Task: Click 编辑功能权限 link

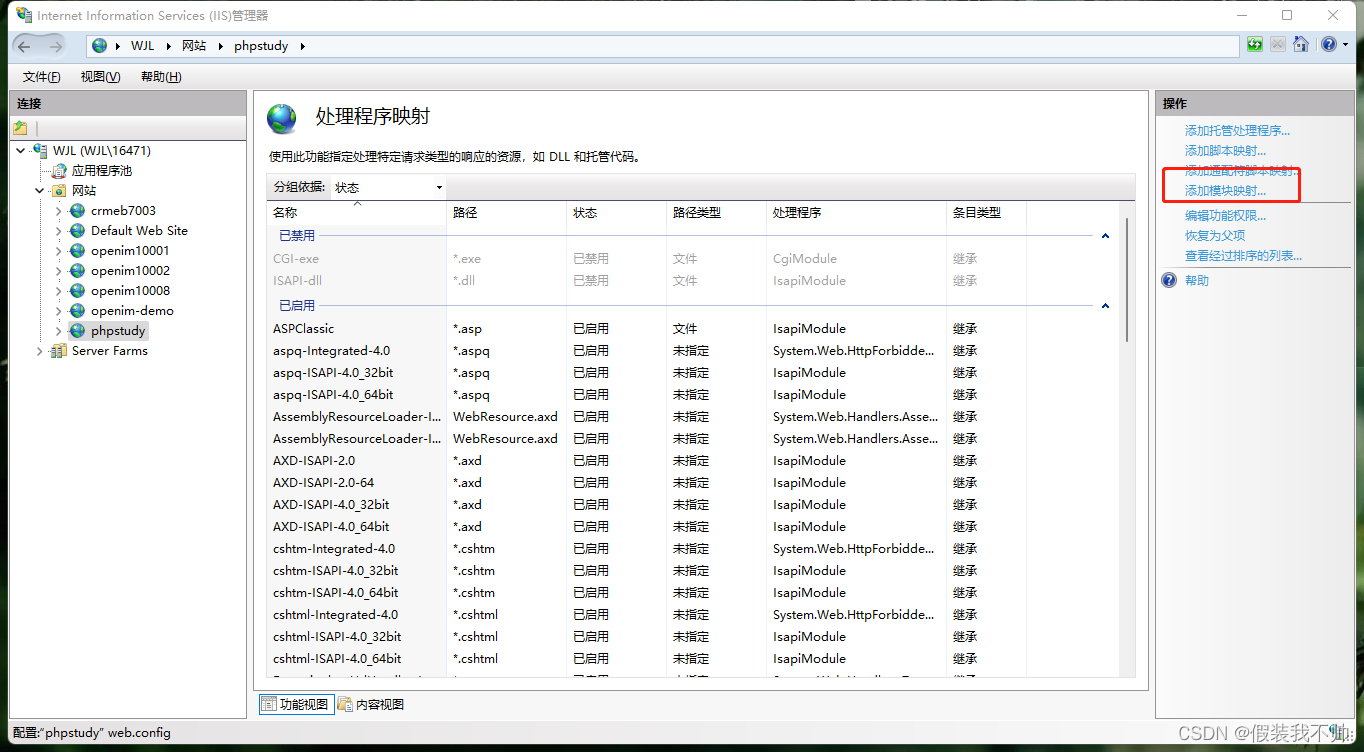Action: [1225, 215]
